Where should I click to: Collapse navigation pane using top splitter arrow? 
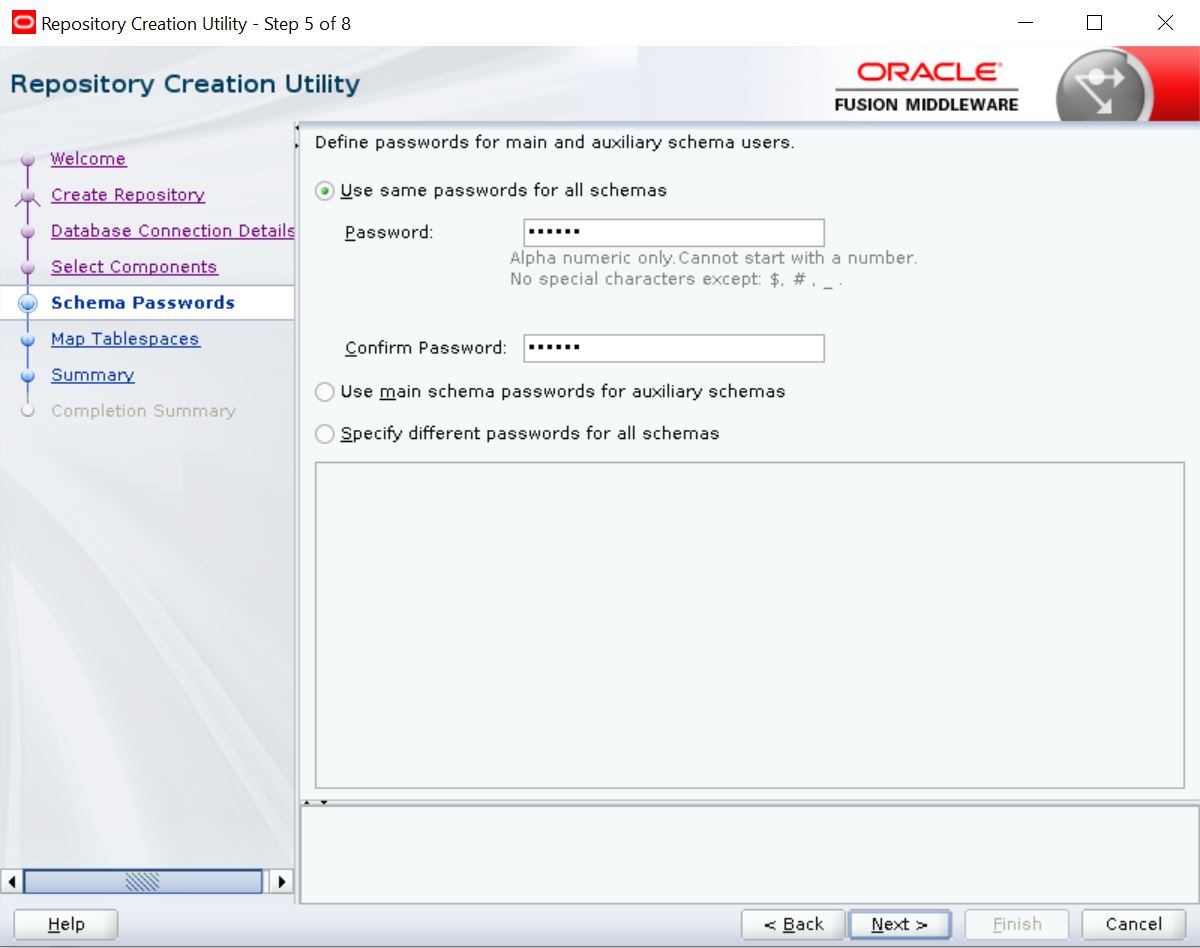[x=297, y=128]
